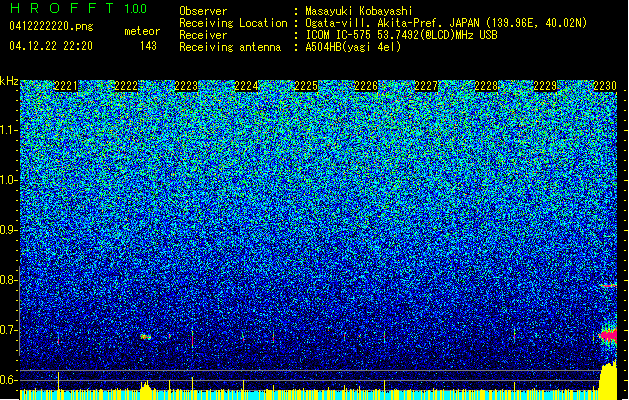
Task: Click the date stamp 04.12.22 22:20
Action: point(51,46)
